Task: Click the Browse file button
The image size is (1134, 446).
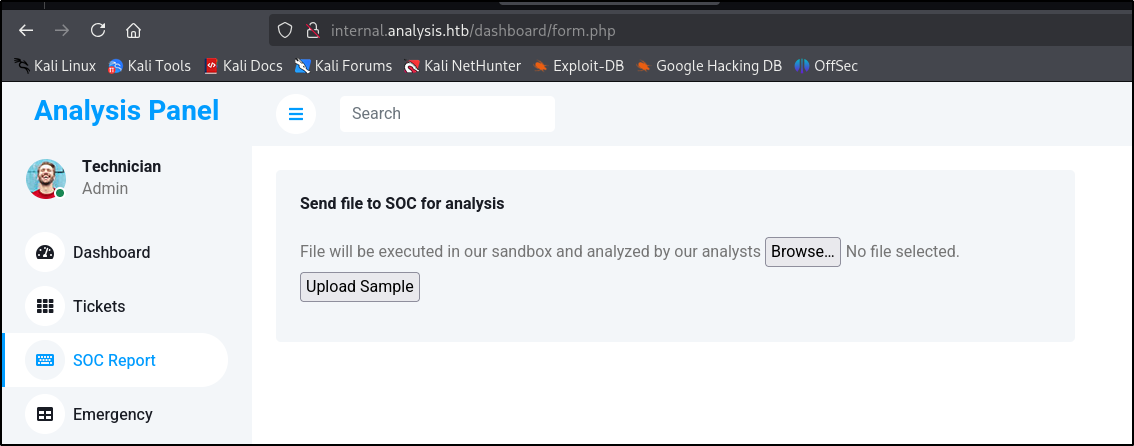Action: tap(802, 252)
